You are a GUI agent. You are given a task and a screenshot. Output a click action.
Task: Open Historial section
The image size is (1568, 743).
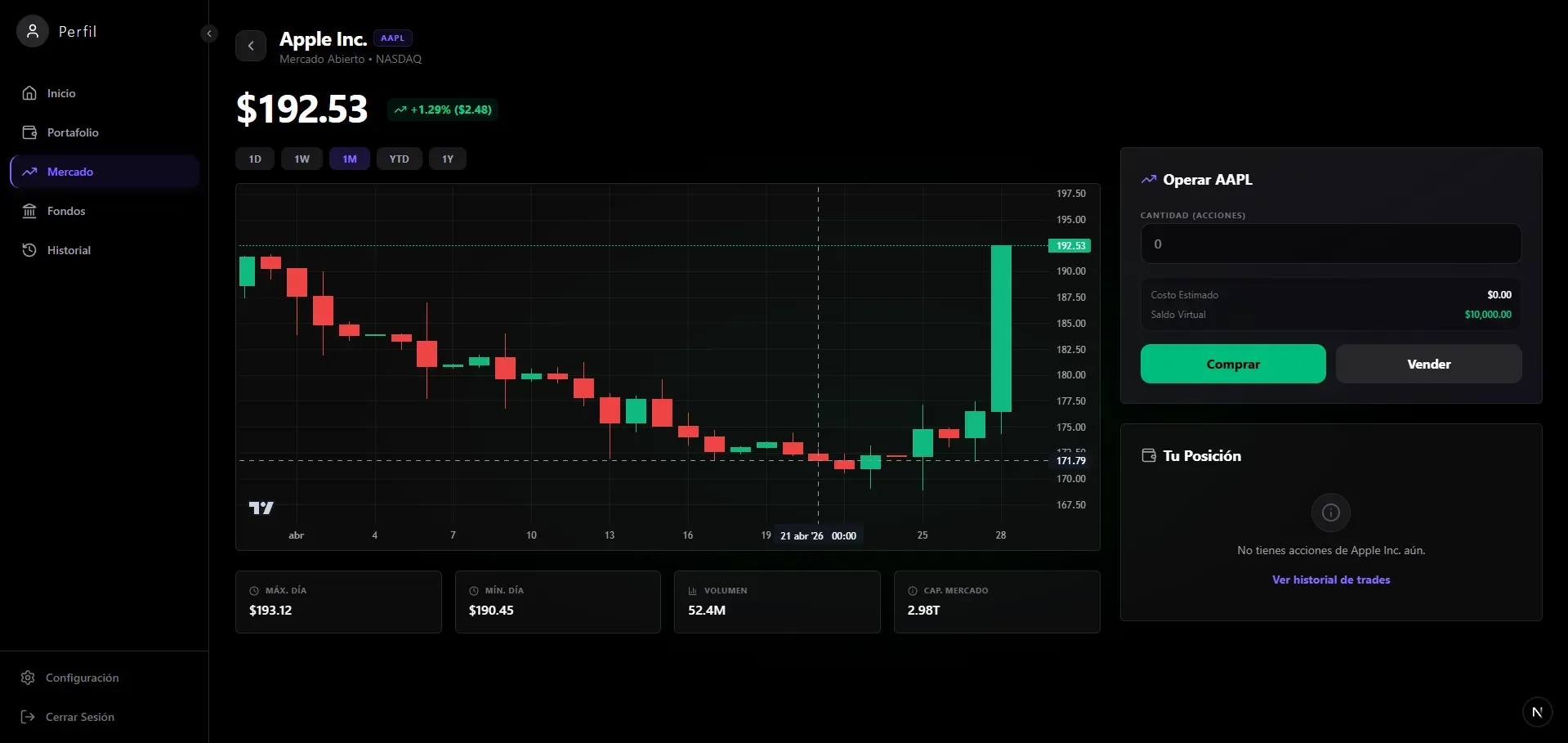pos(105,250)
